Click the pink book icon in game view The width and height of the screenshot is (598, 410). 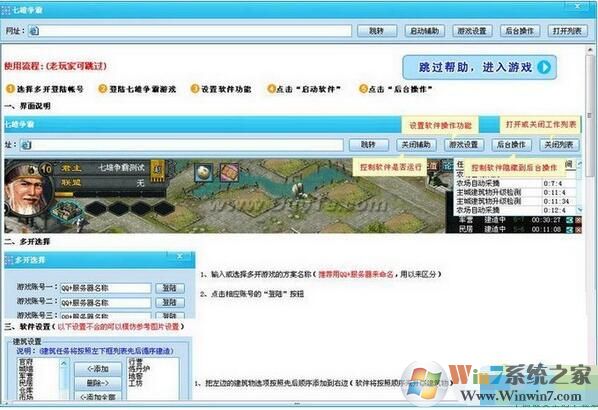(229, 172)
